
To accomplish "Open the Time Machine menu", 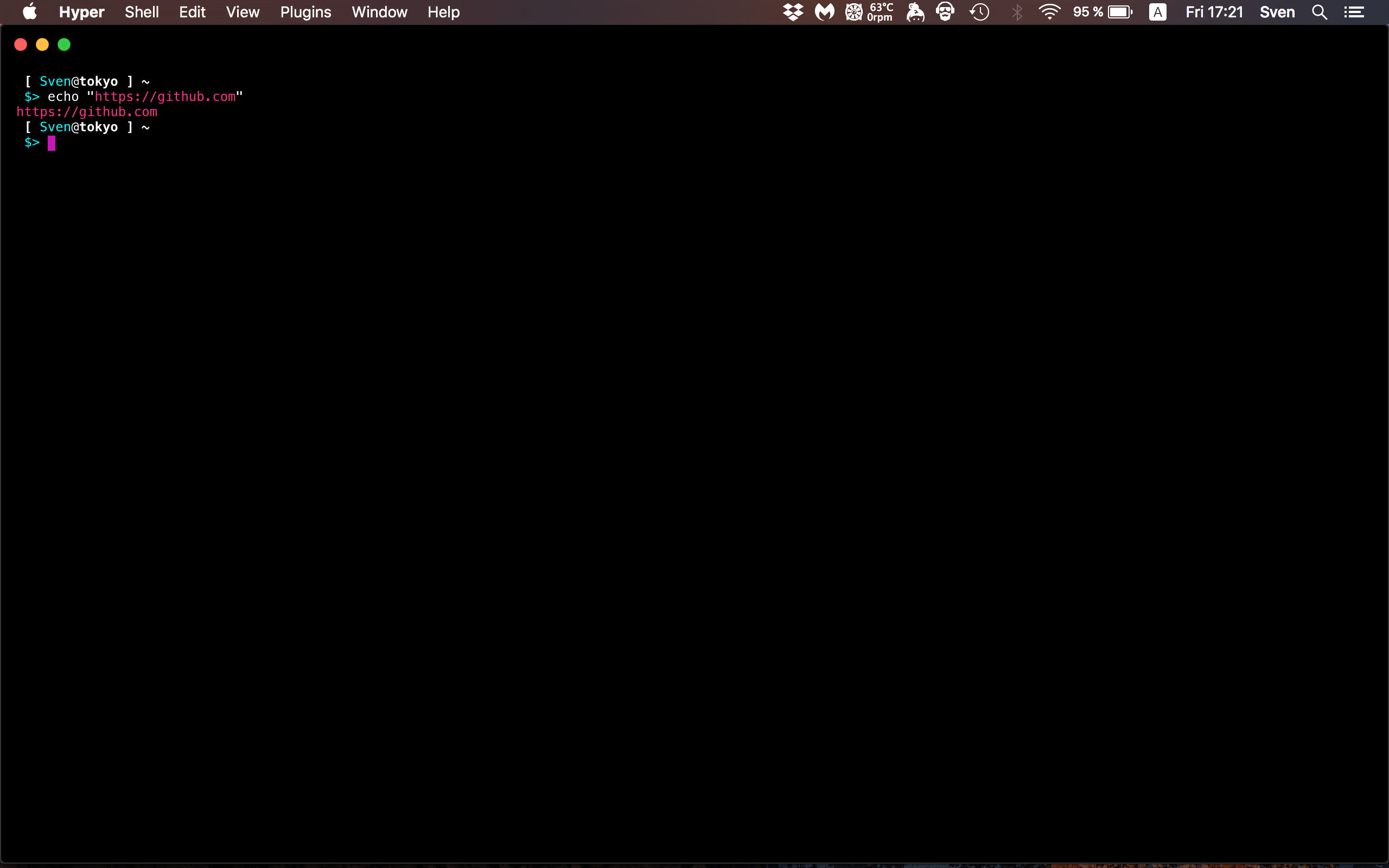I will pos(980,11).
